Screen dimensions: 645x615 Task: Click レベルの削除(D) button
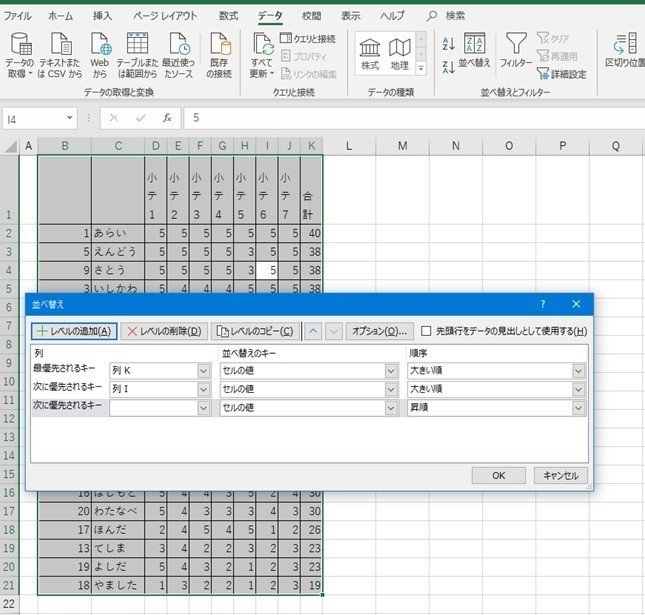pos(164,331)
